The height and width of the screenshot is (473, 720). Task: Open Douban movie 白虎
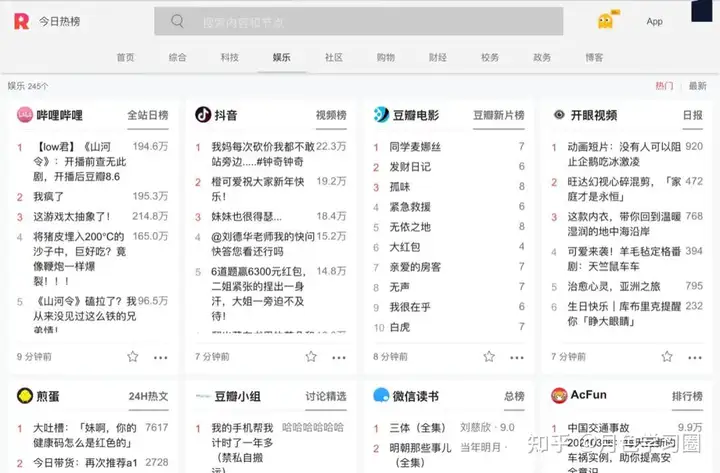click(399, 327)
